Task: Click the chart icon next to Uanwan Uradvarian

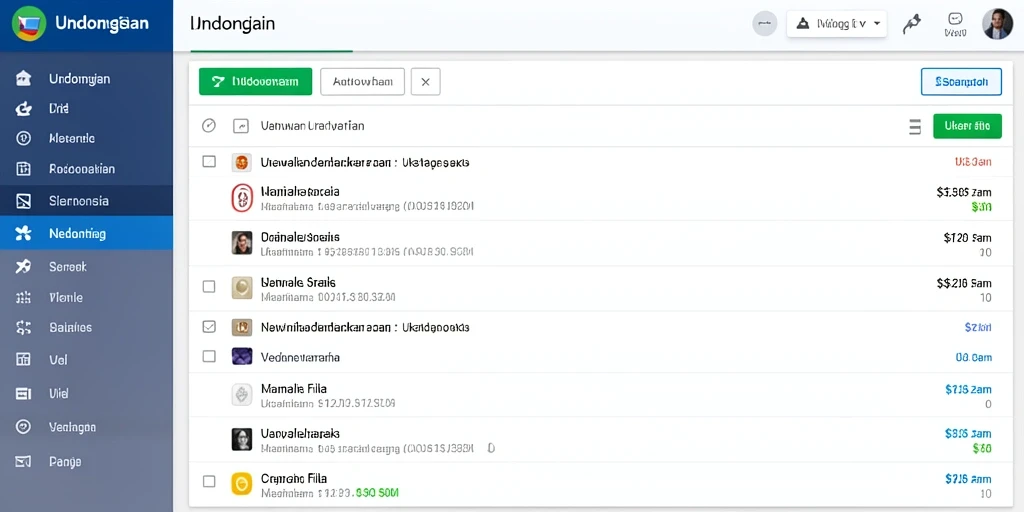Action: (x=240, y=126)
